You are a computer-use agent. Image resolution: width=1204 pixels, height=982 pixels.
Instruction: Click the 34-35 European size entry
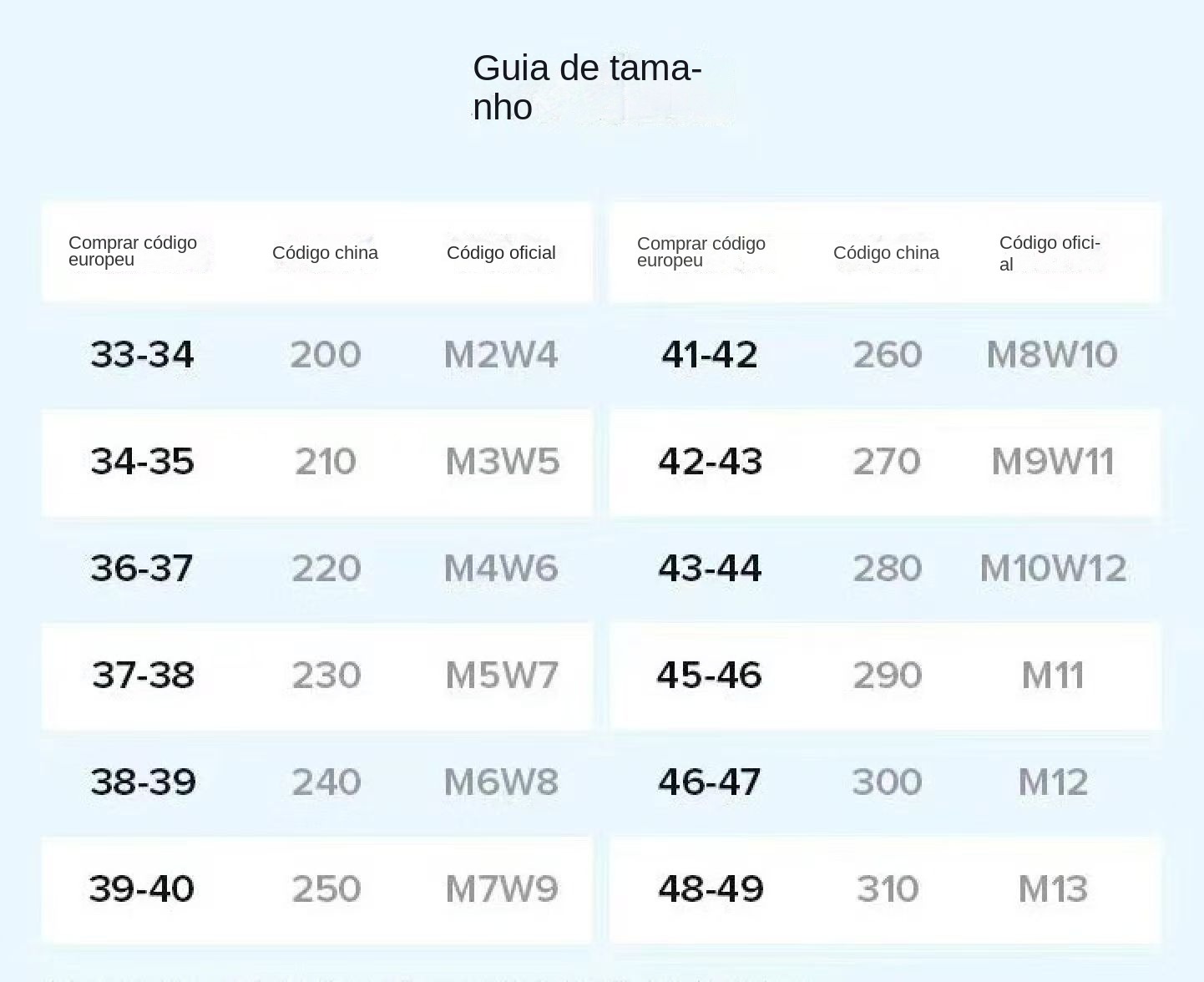[142, 462]
